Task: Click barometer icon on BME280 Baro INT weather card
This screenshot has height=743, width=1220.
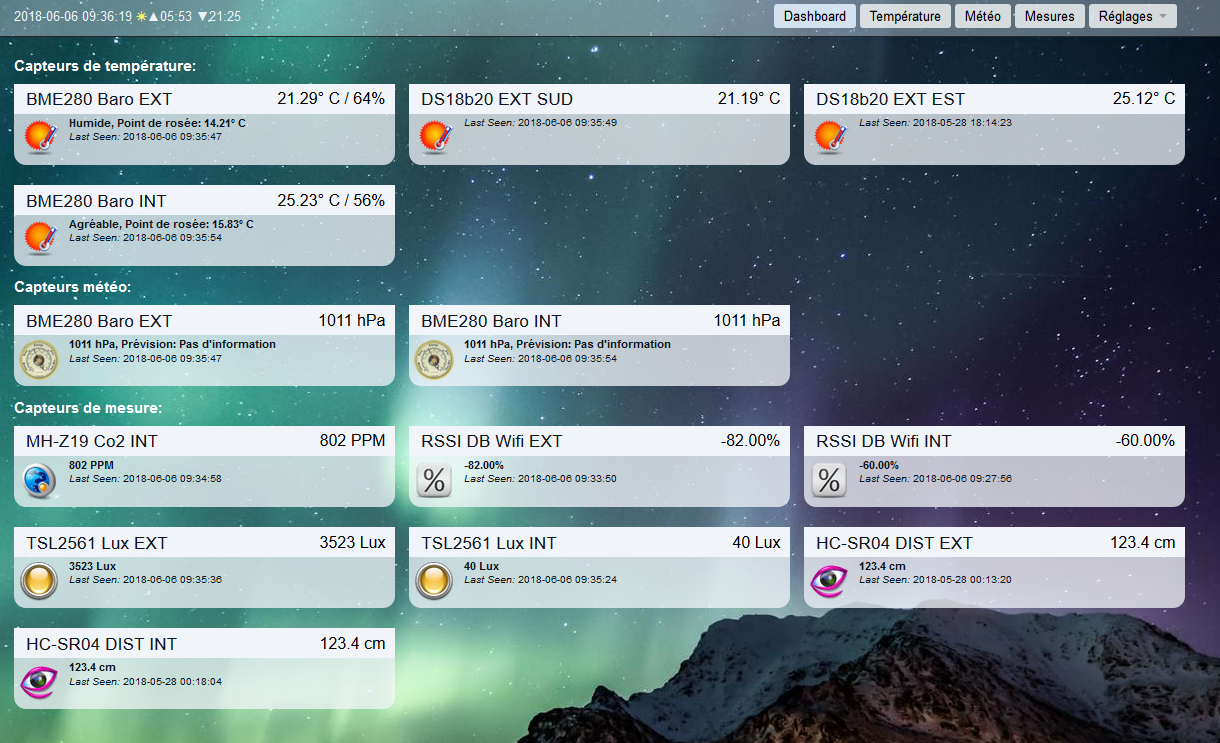Action: click(x=435, y=359)
